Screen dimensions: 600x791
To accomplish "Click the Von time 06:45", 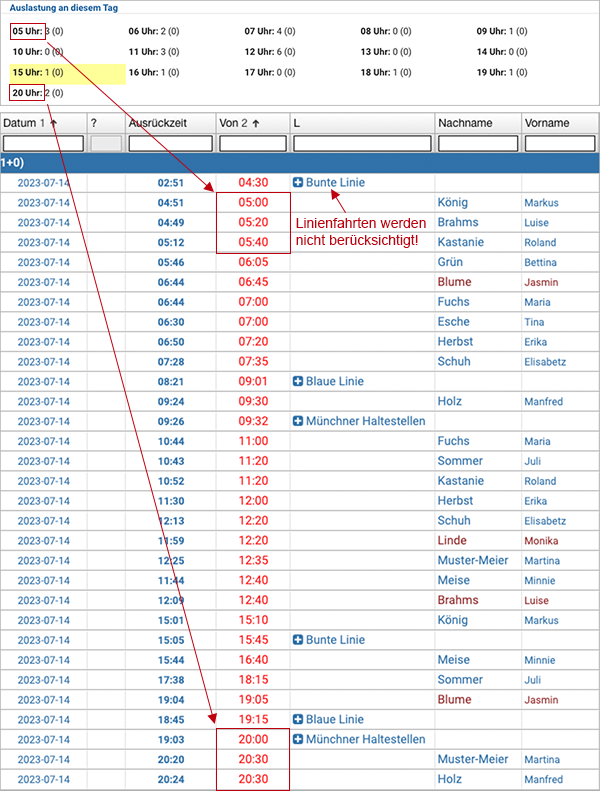I will pyautogui.click(x=253, y=282).
